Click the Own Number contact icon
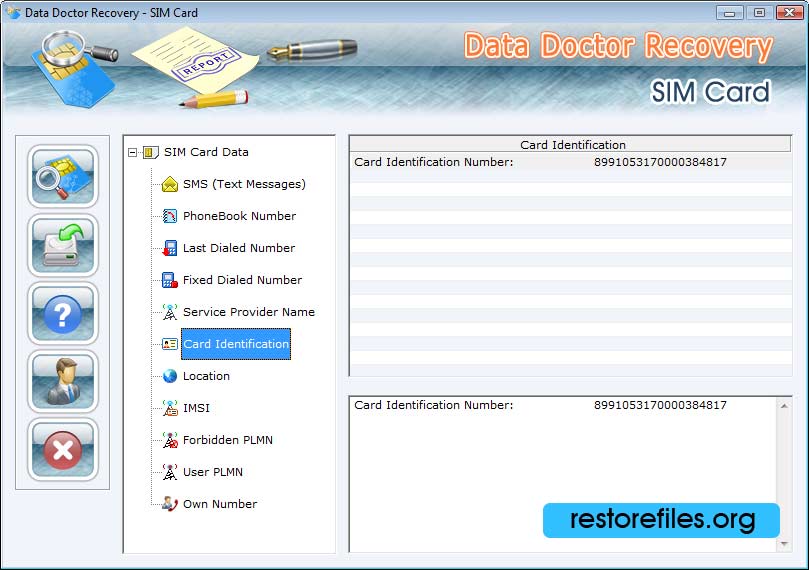Image resolution: width=809 pixels, height=570 pixels. point(170,504)
